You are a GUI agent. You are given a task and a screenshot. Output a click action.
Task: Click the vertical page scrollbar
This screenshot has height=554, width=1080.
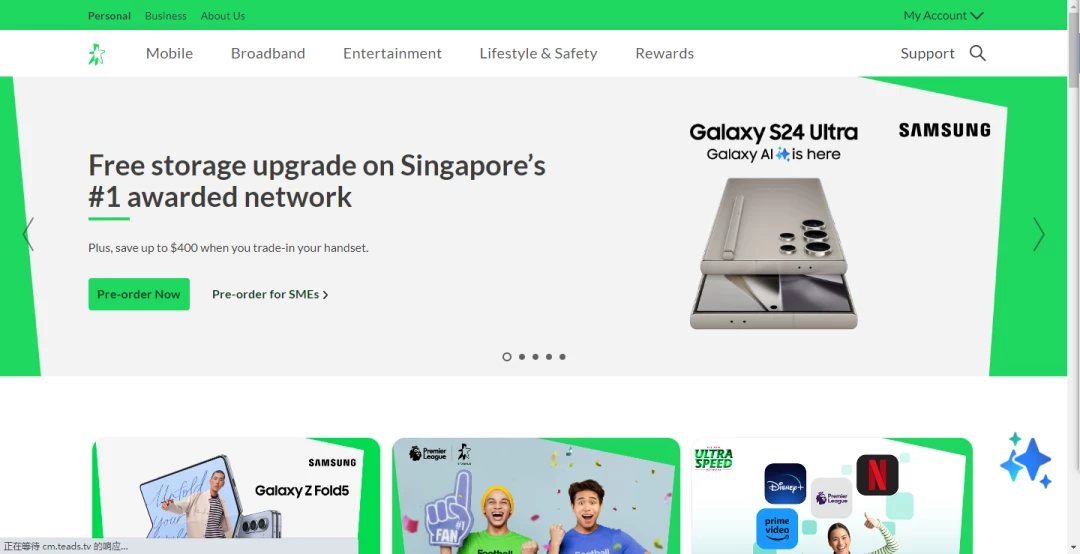1073,277
